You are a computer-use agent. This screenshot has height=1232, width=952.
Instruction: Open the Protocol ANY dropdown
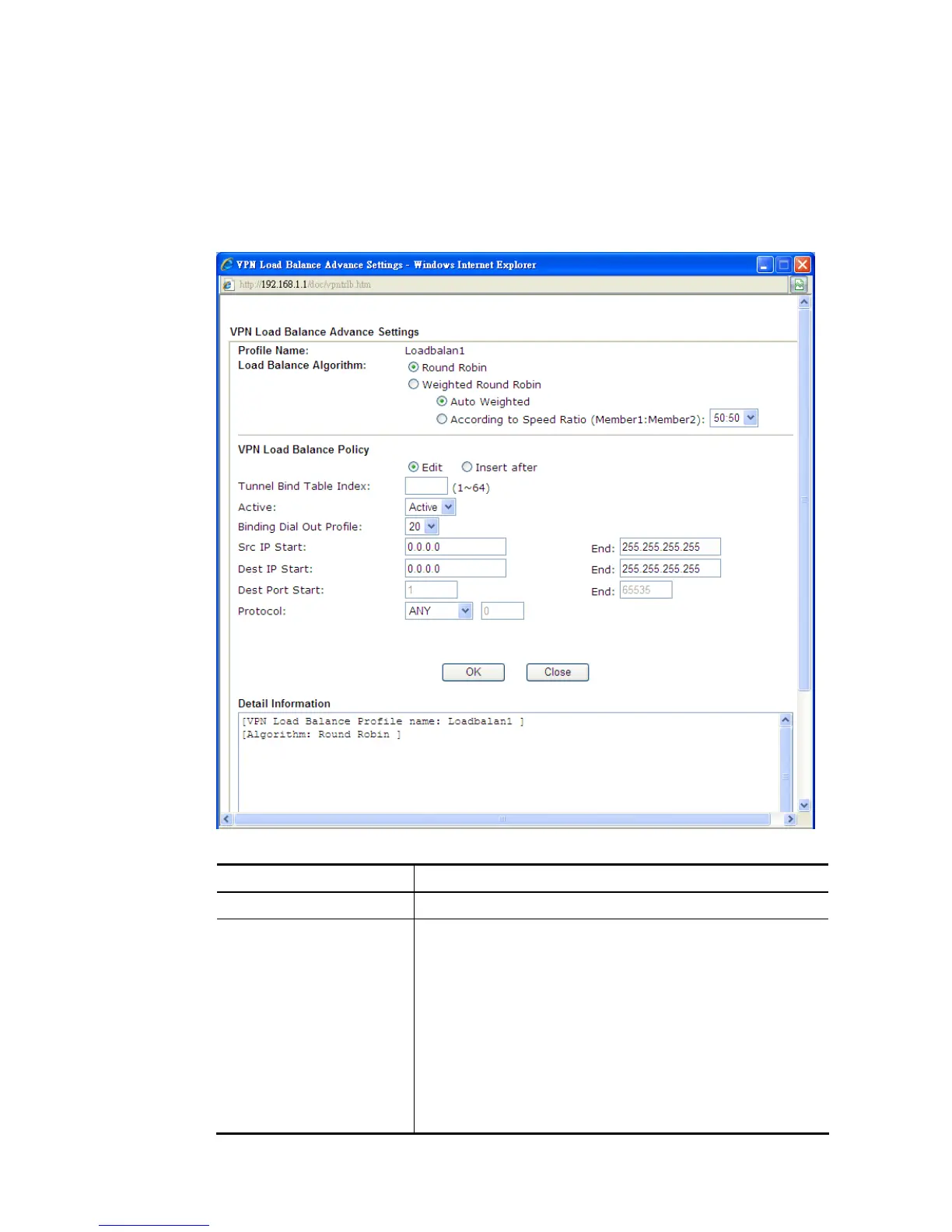[x=439, y=611]
